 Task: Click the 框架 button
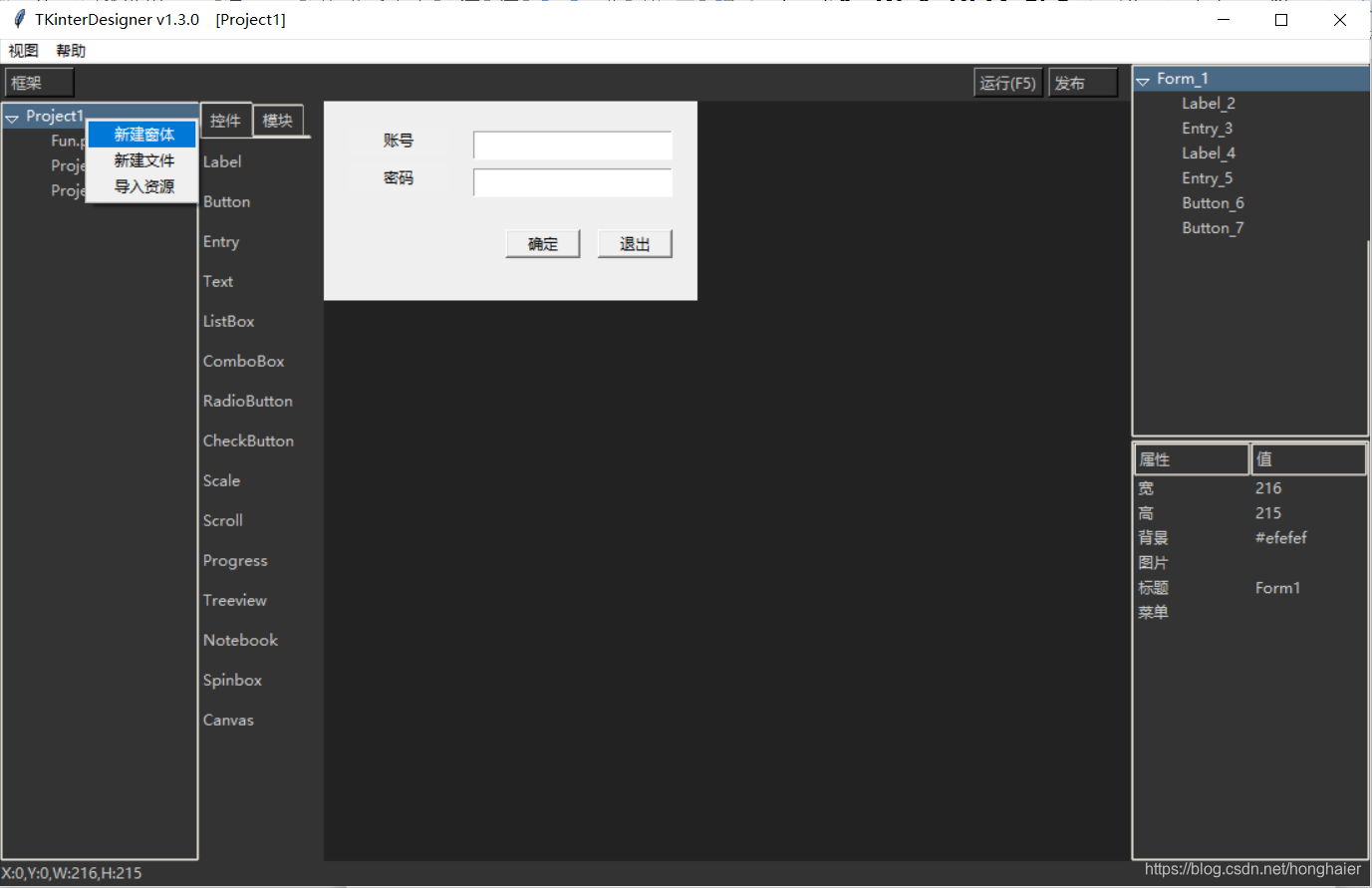[x=40, y=83]
